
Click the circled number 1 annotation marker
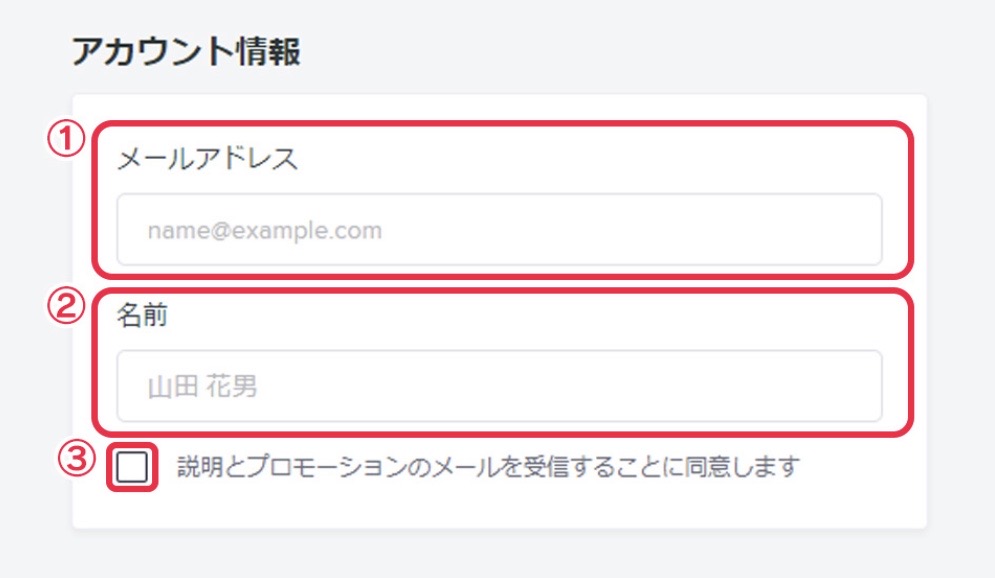(66, 140)
